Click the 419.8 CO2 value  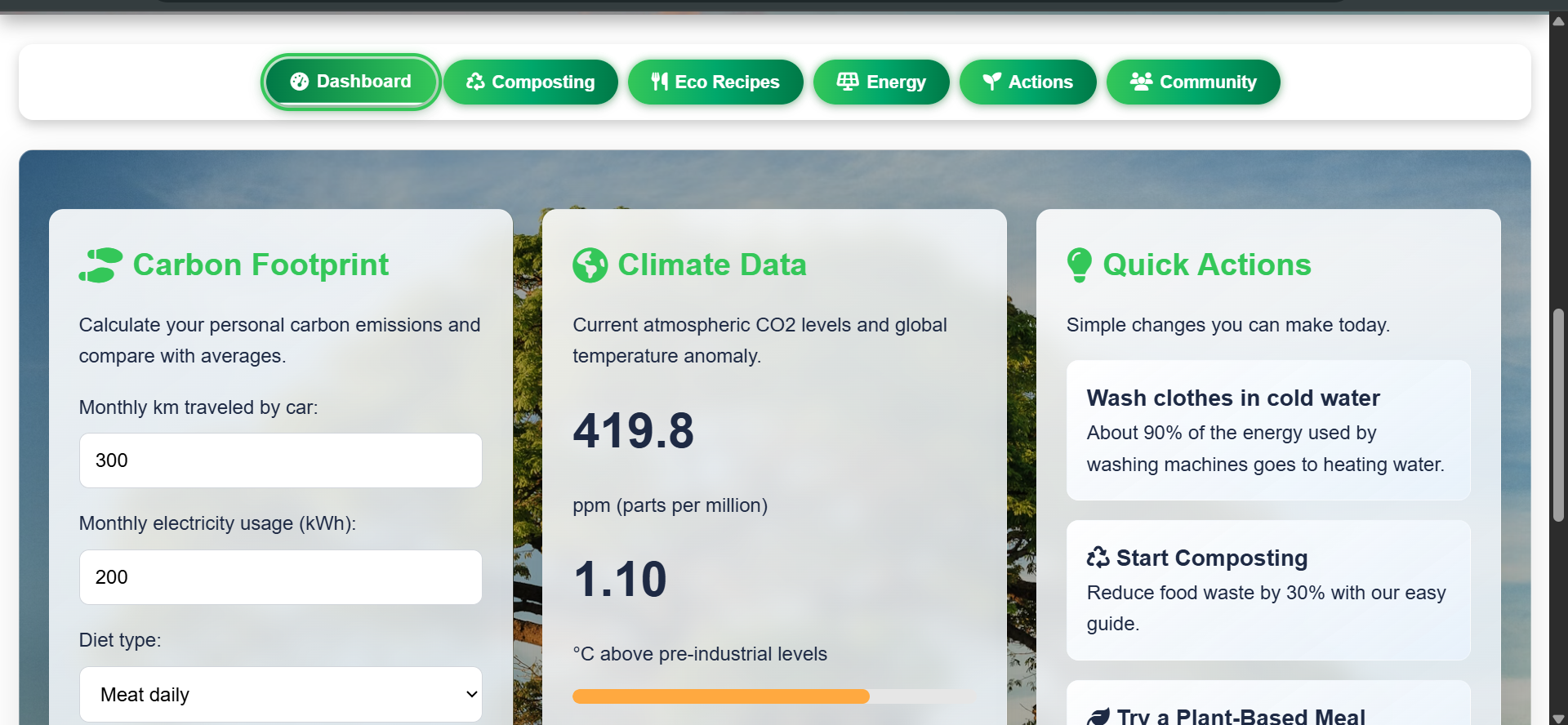(634, 431)
